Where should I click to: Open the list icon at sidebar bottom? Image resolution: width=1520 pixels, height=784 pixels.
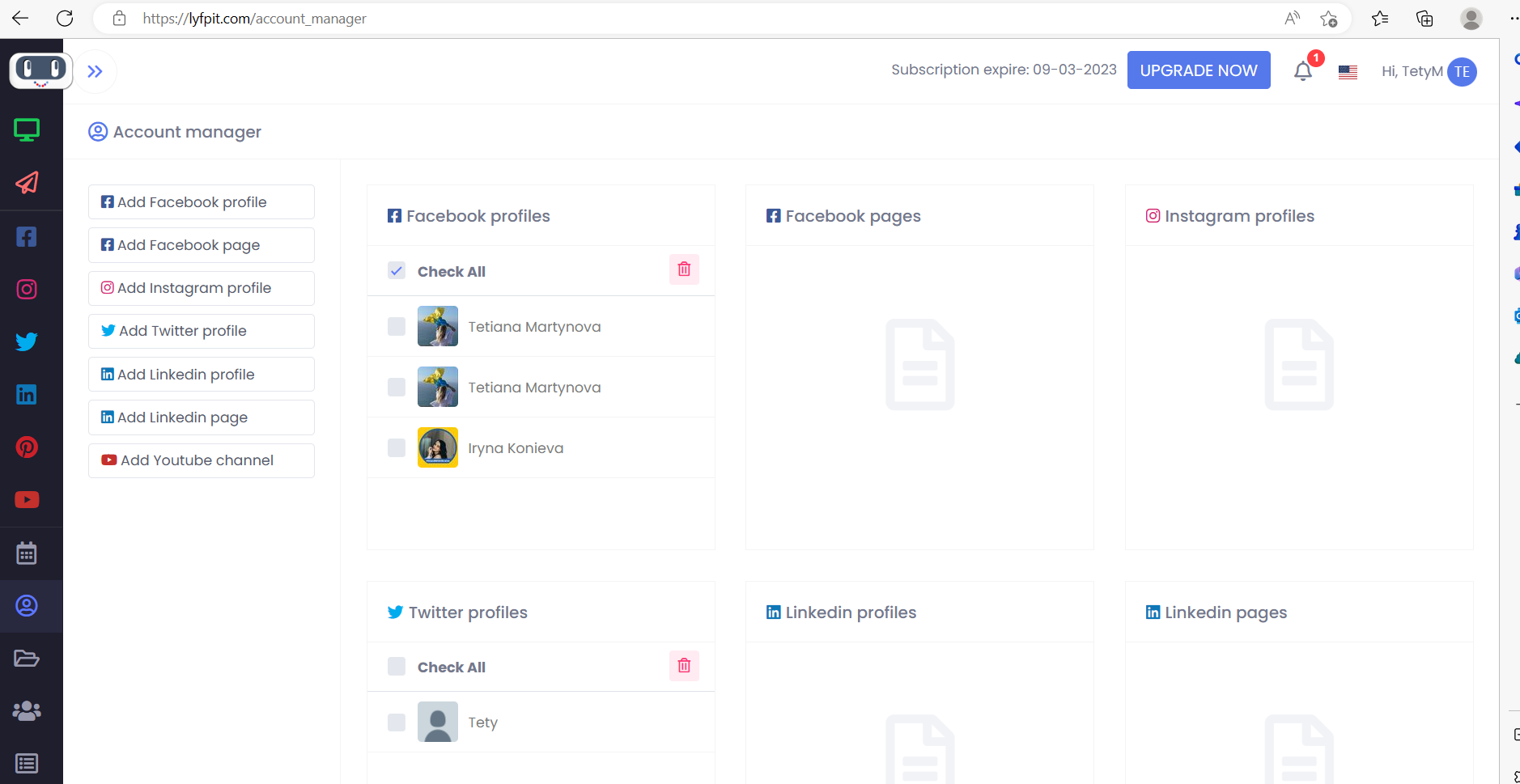point(27,763)
